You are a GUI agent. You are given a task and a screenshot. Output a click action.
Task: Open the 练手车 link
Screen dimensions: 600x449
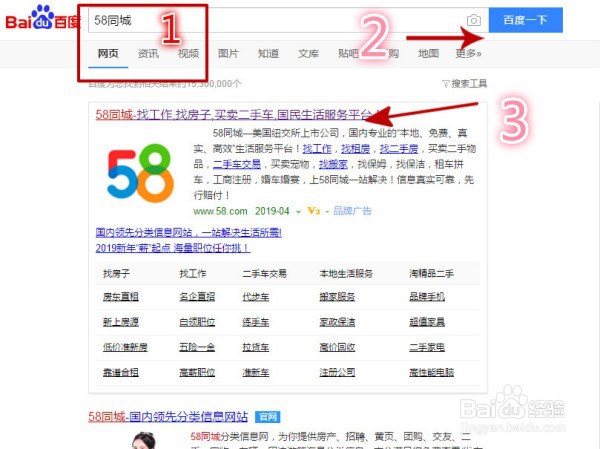point(256,322)
